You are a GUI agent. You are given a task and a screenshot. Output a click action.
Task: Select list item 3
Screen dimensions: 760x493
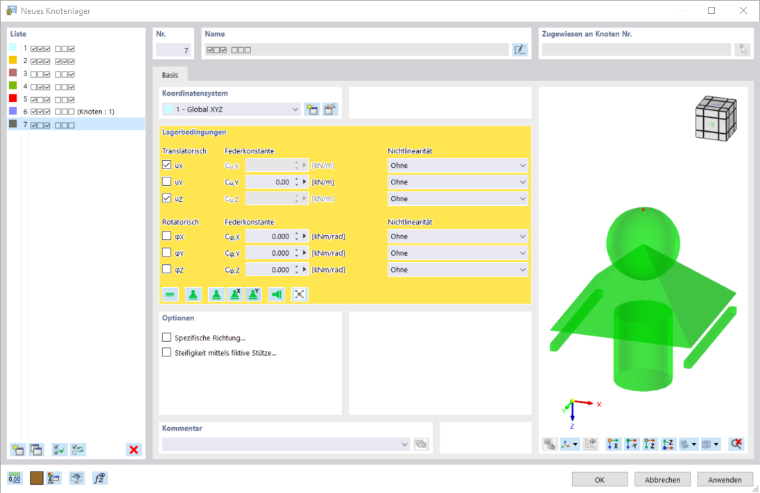pos(76,74)
